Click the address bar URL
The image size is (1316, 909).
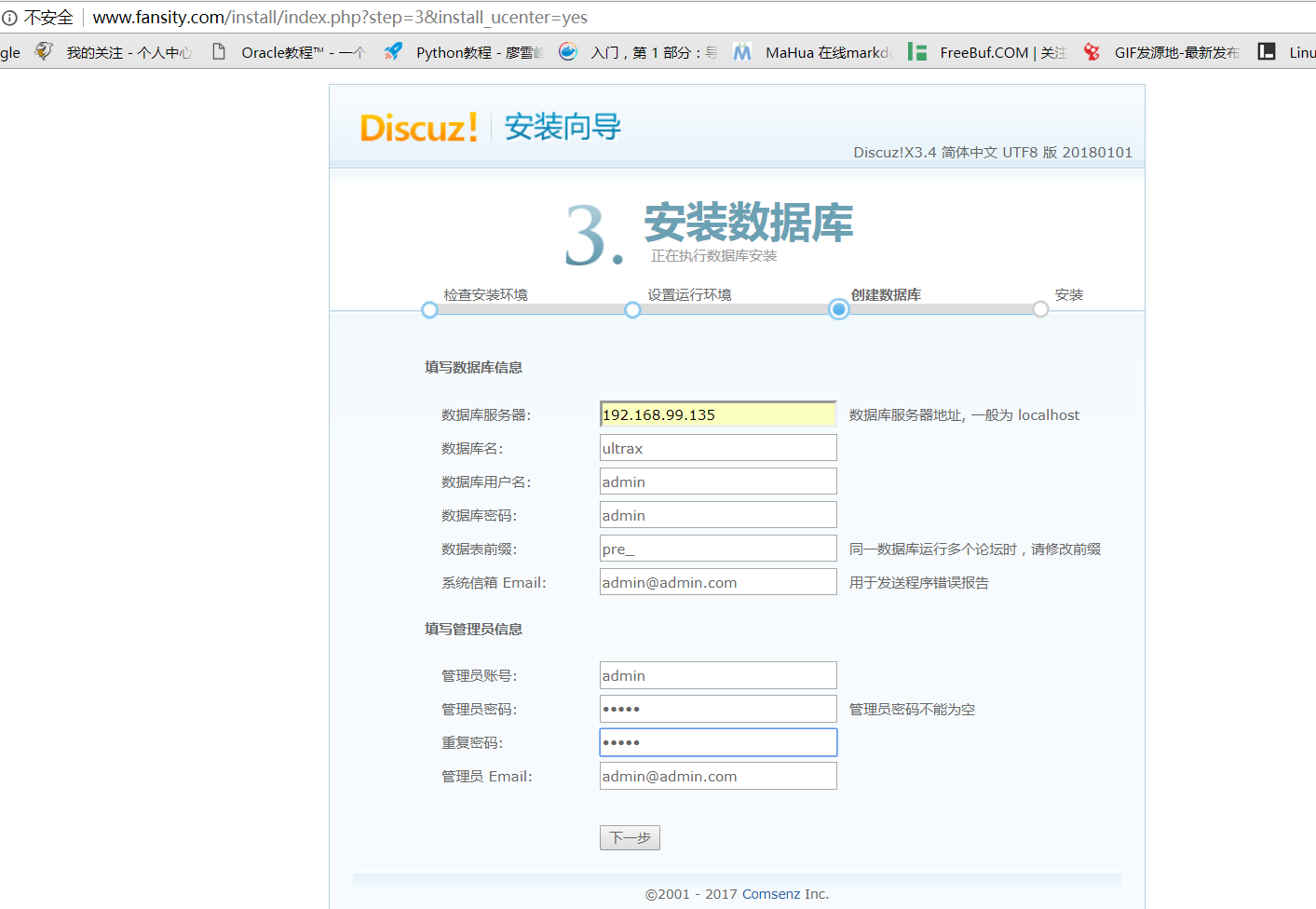coord(340,18)
